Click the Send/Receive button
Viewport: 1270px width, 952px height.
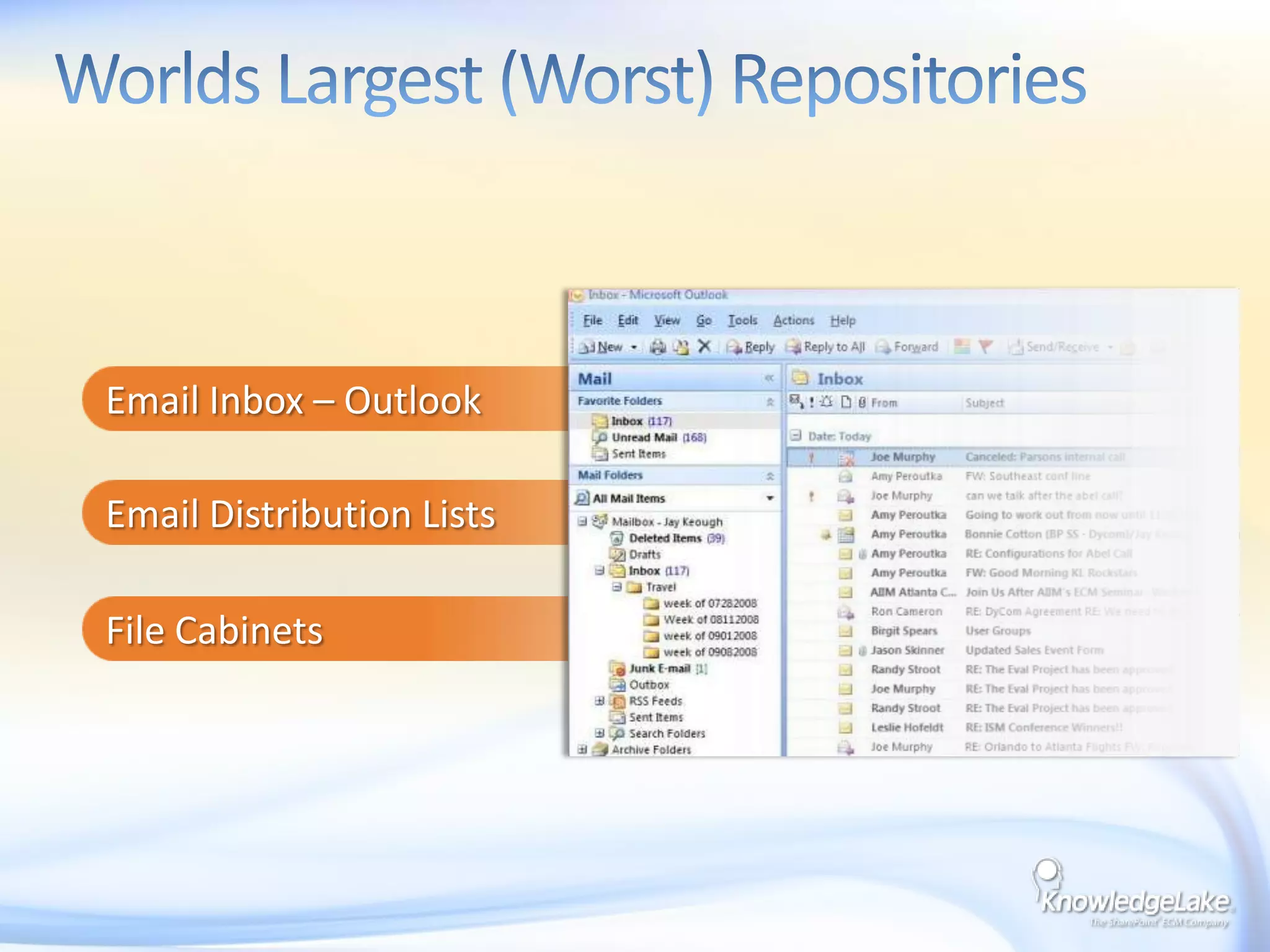(1054, 347)
